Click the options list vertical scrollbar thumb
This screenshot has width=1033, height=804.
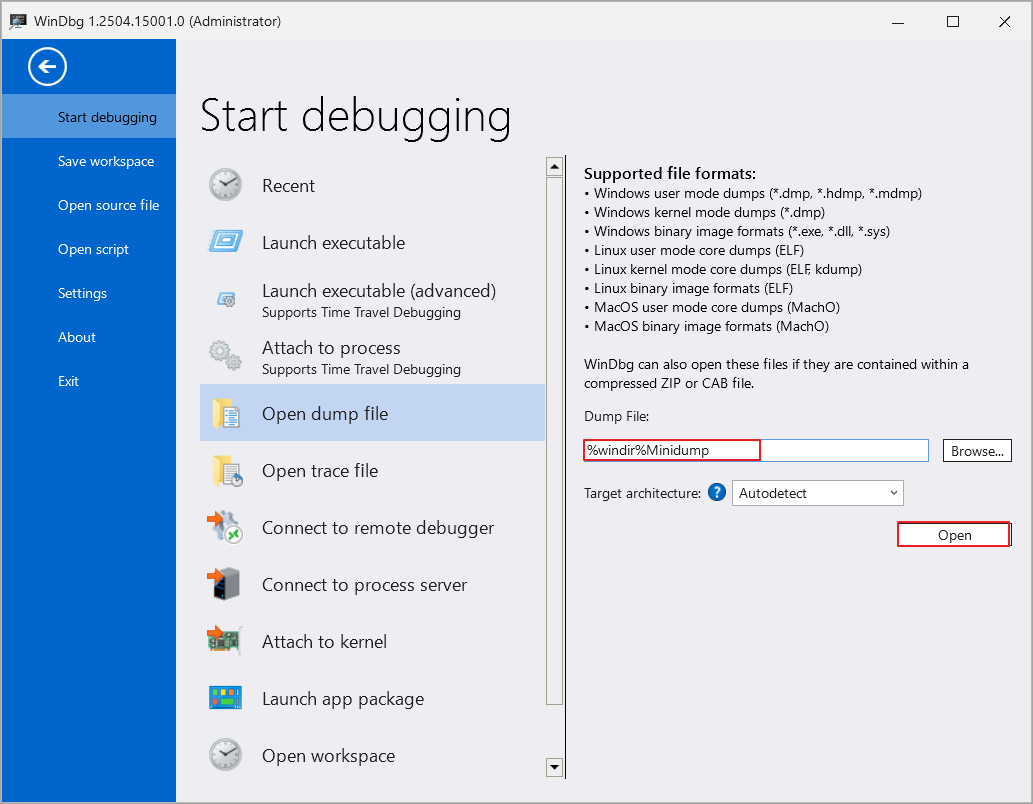pyautogui.click(x=554, y=441)
